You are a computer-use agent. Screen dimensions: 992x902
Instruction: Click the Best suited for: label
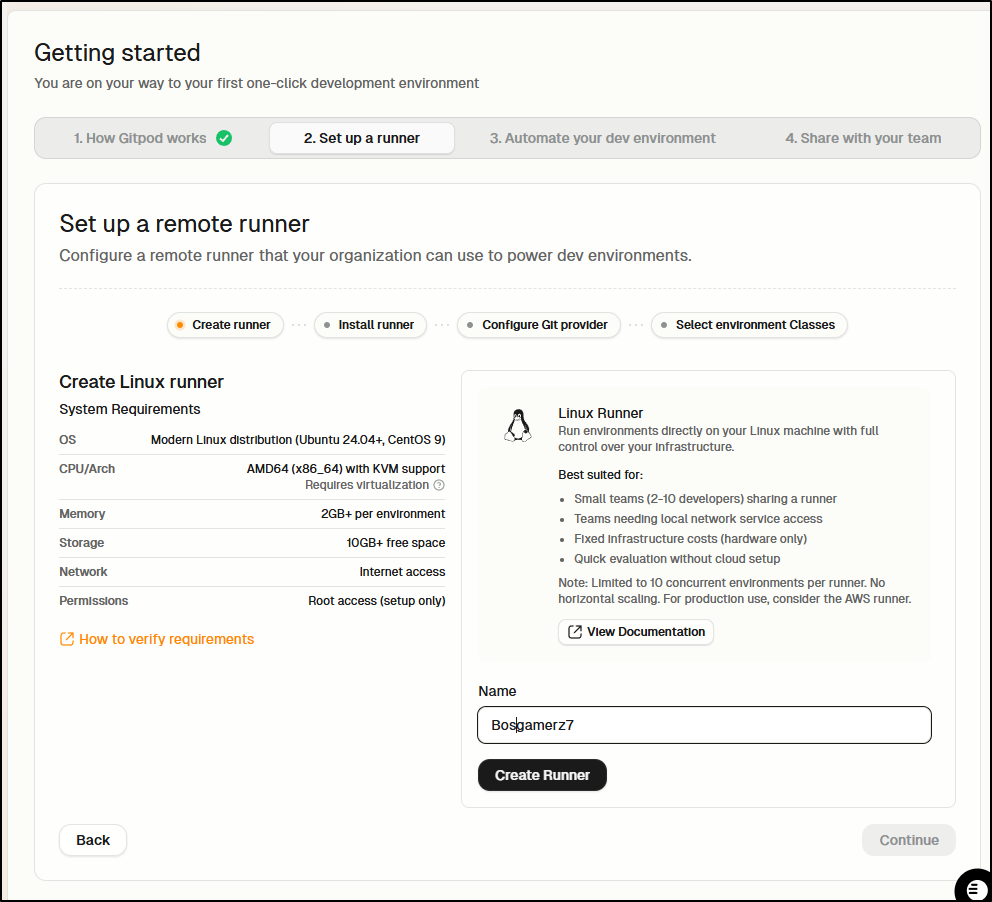click(x=600, y=475)
